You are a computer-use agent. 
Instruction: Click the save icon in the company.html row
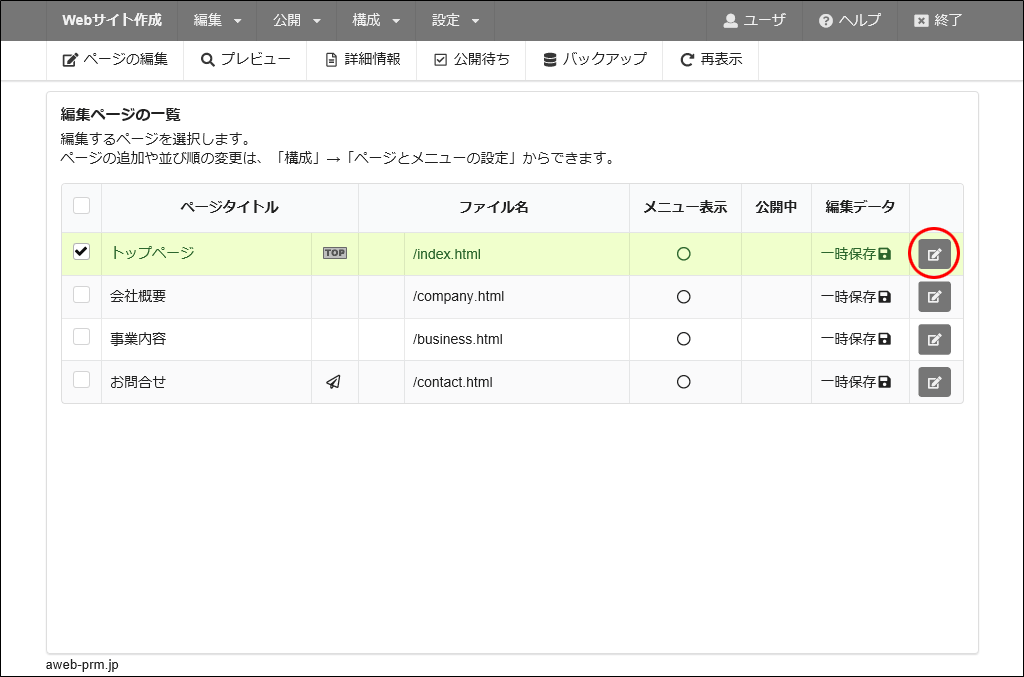(x=884, y=297)
